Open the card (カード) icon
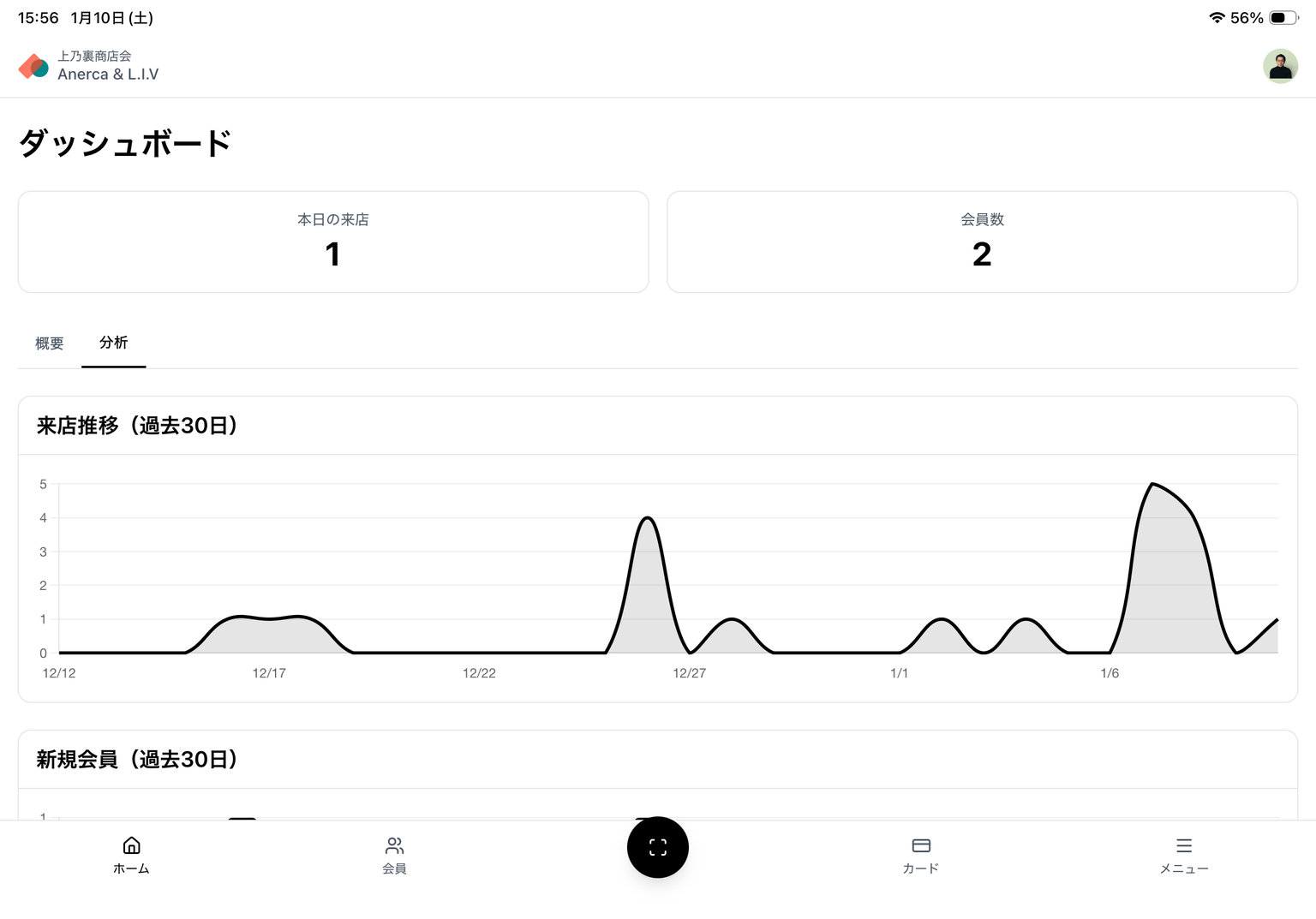1316x919 pixels. pyautogui.click(x=921, y=846)
